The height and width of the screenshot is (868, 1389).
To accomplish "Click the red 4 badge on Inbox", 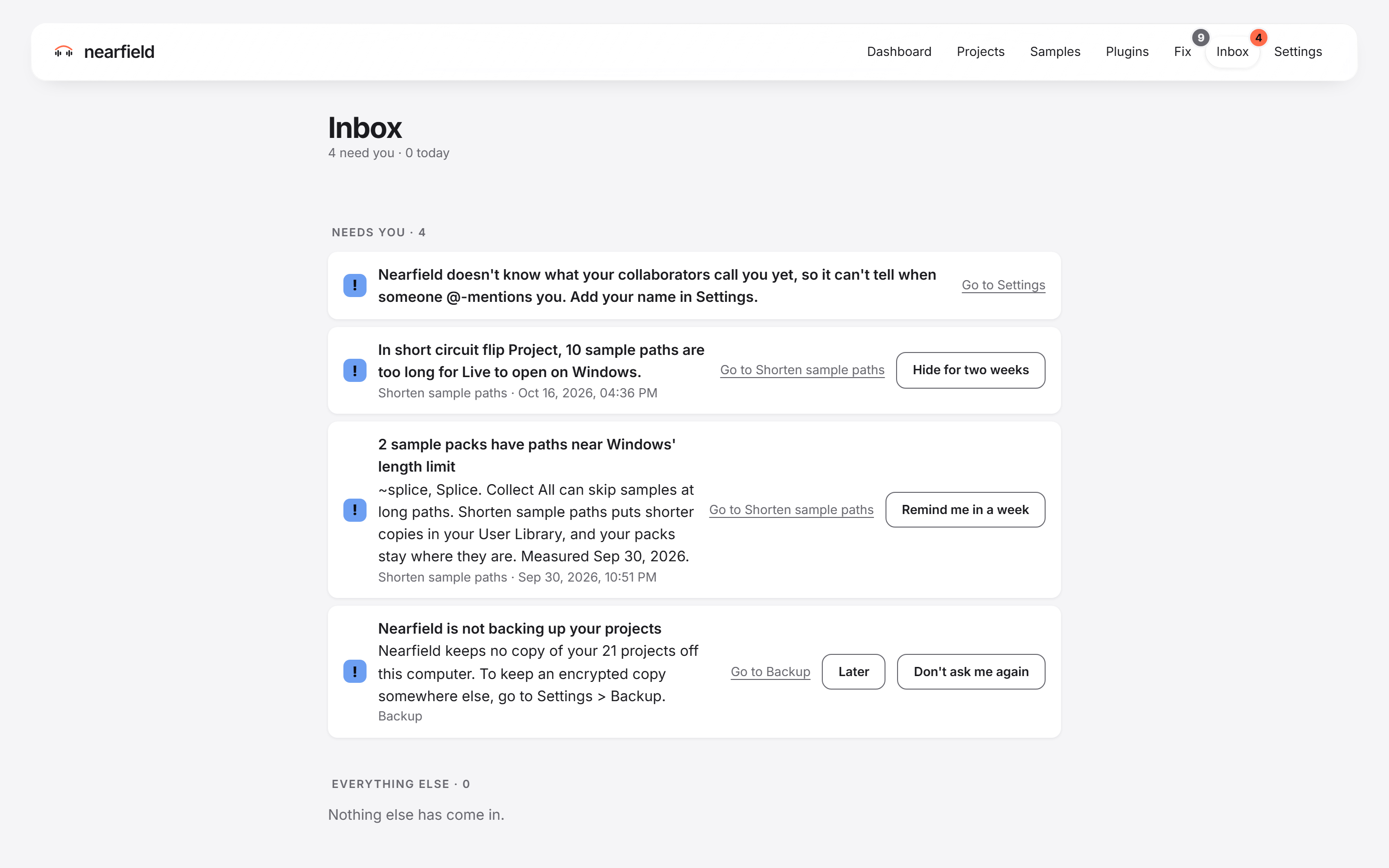I will pyautogui.click(x=1258, y=38).
